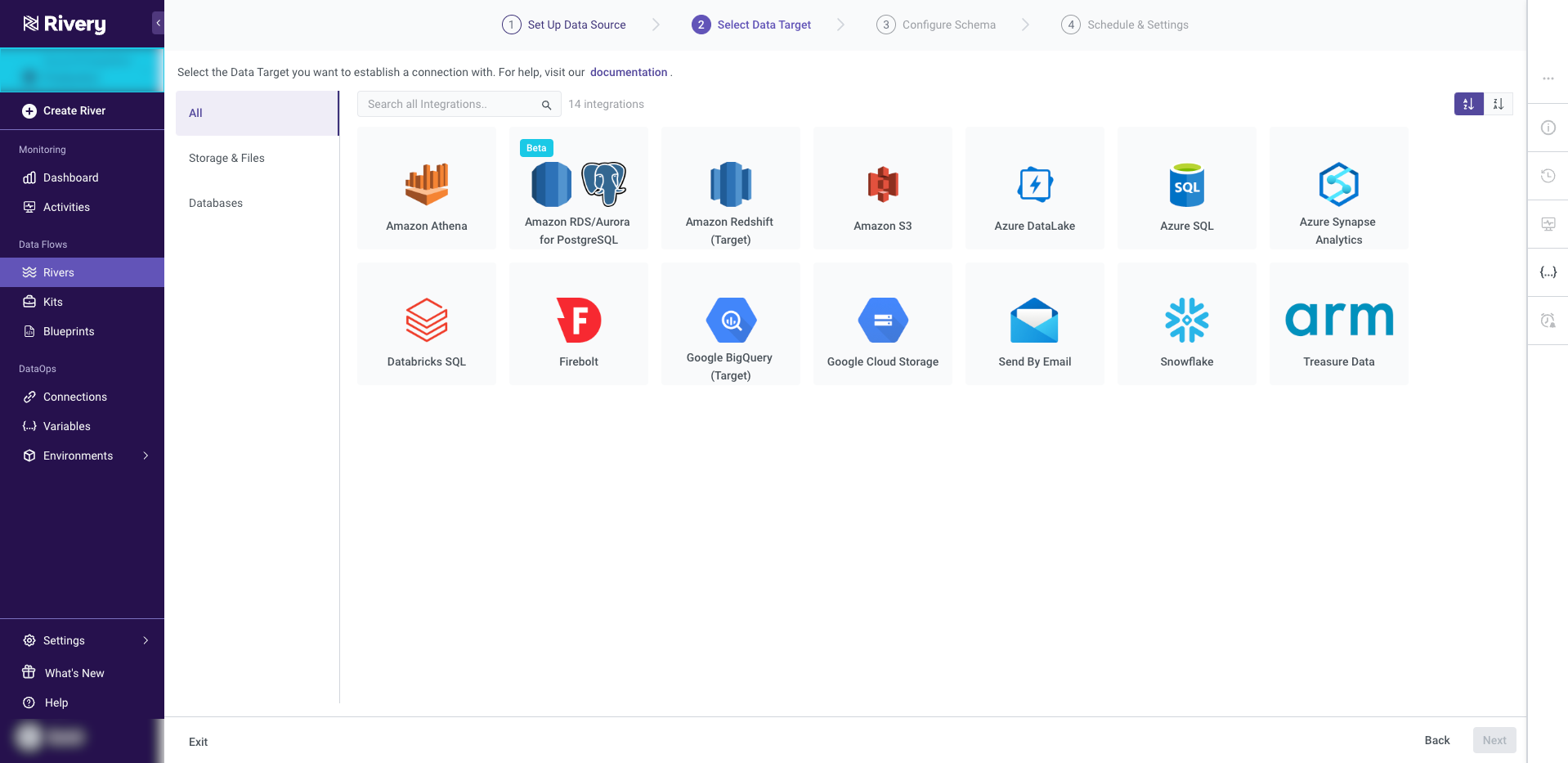Select Azure Synapse Analytics card
Screen dimensions: 1568x763
pyautogui.click(x=1339, y=188)
